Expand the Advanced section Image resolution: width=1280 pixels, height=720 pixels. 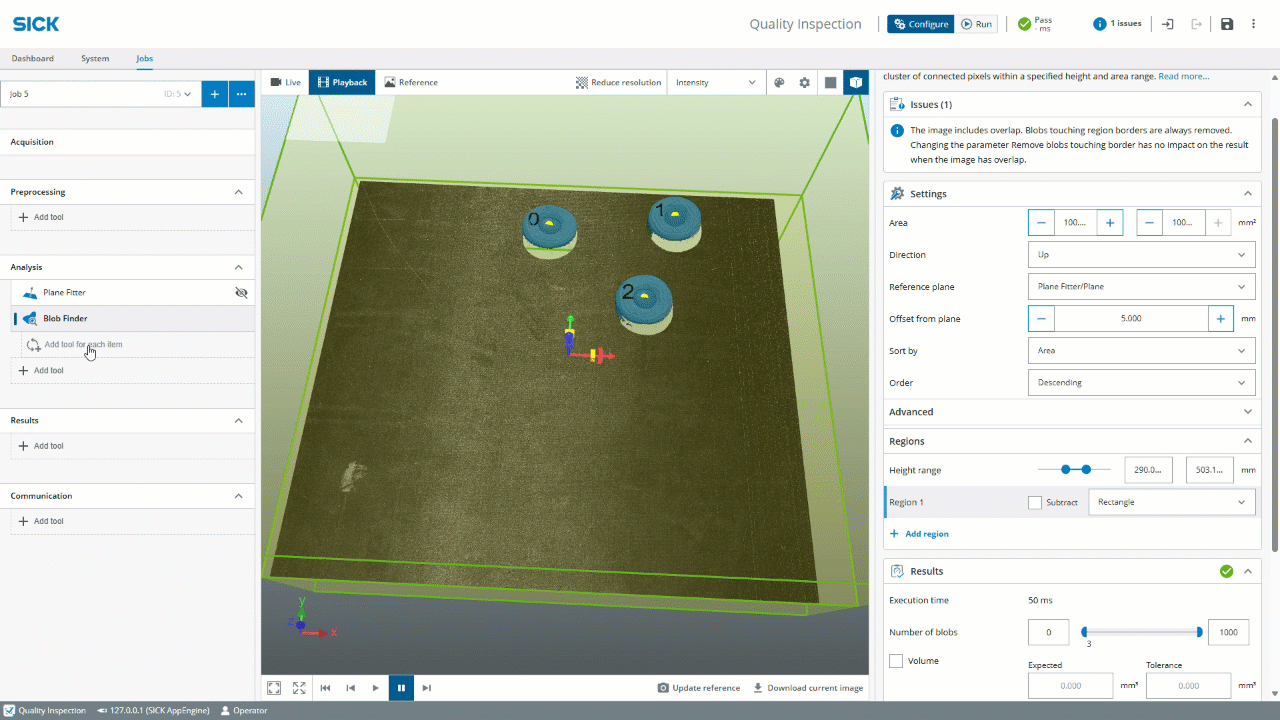tap(1071, 412)
